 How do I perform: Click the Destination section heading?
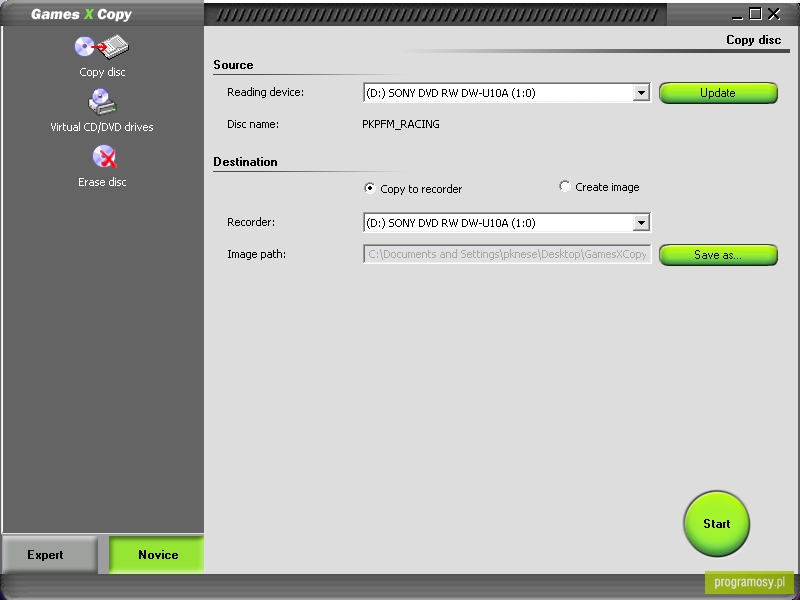(245, 162)
